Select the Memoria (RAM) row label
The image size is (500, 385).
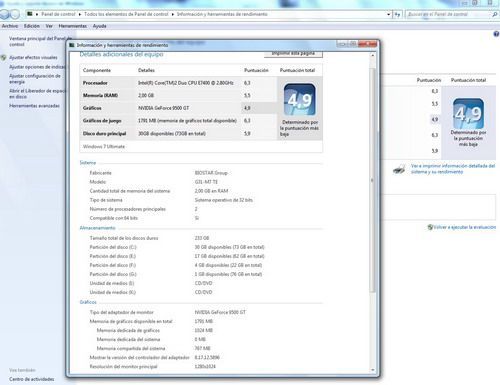coord(100,95)
